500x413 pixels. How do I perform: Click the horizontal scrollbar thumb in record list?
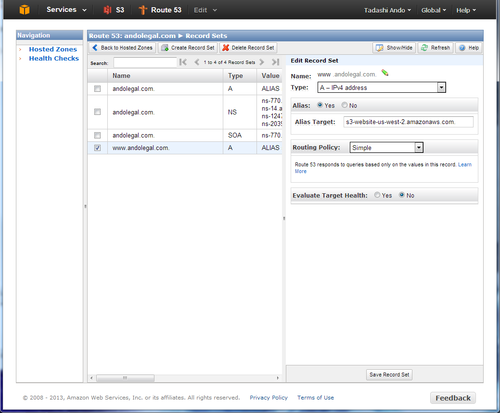pyautogui.click(x=125, y=378)
